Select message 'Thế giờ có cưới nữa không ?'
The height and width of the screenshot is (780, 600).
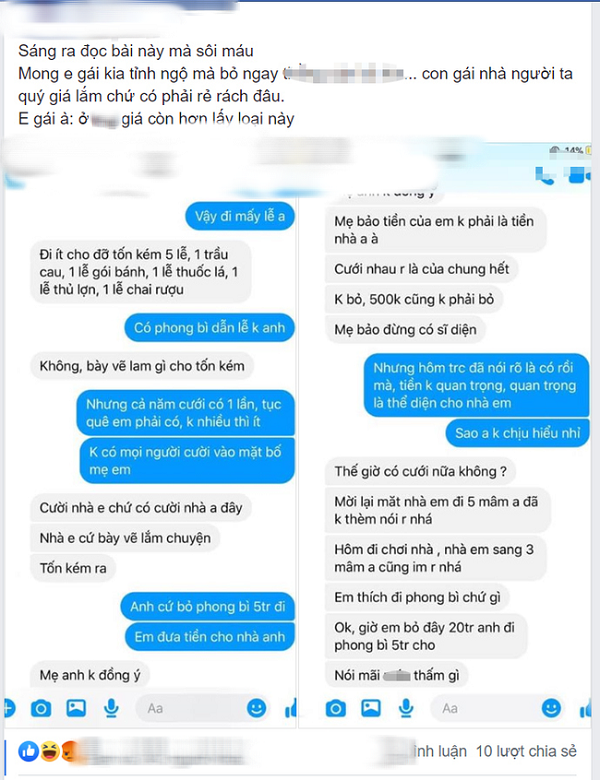pyautogui.click(x=420, y=471)
